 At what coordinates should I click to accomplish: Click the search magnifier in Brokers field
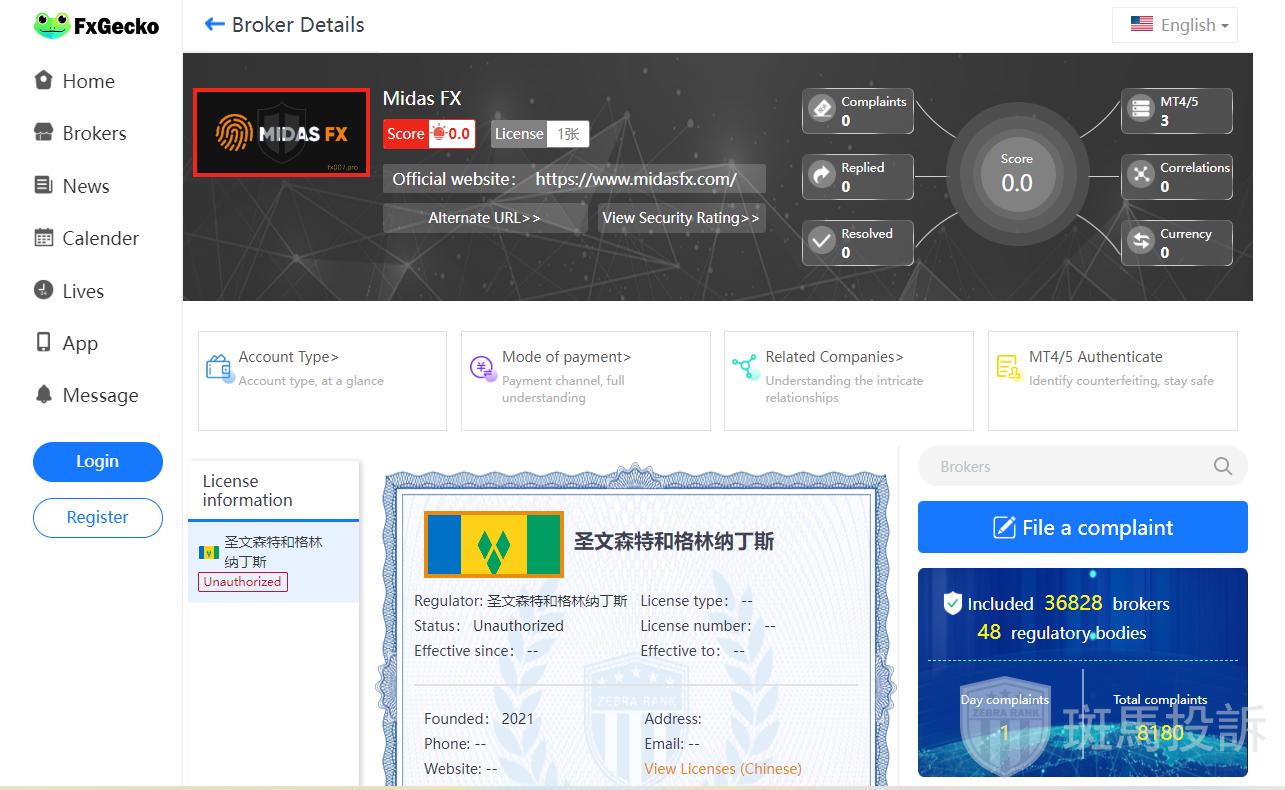click(x=1222, y=466)
